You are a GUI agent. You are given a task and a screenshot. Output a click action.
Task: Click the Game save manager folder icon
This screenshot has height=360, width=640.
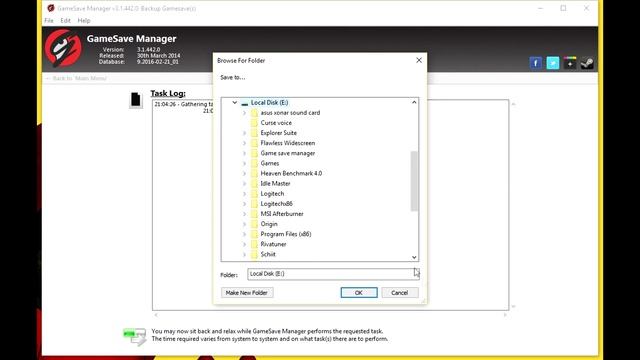tap(254, 153)
